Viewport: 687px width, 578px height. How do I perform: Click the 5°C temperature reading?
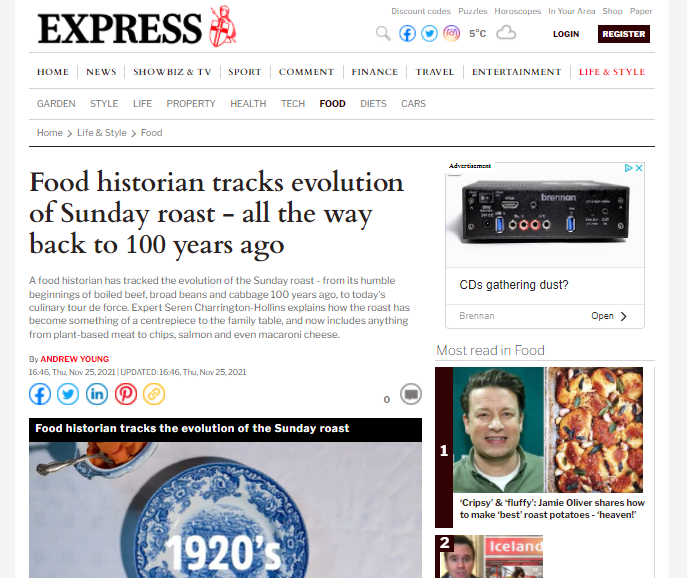coord(478,34)
